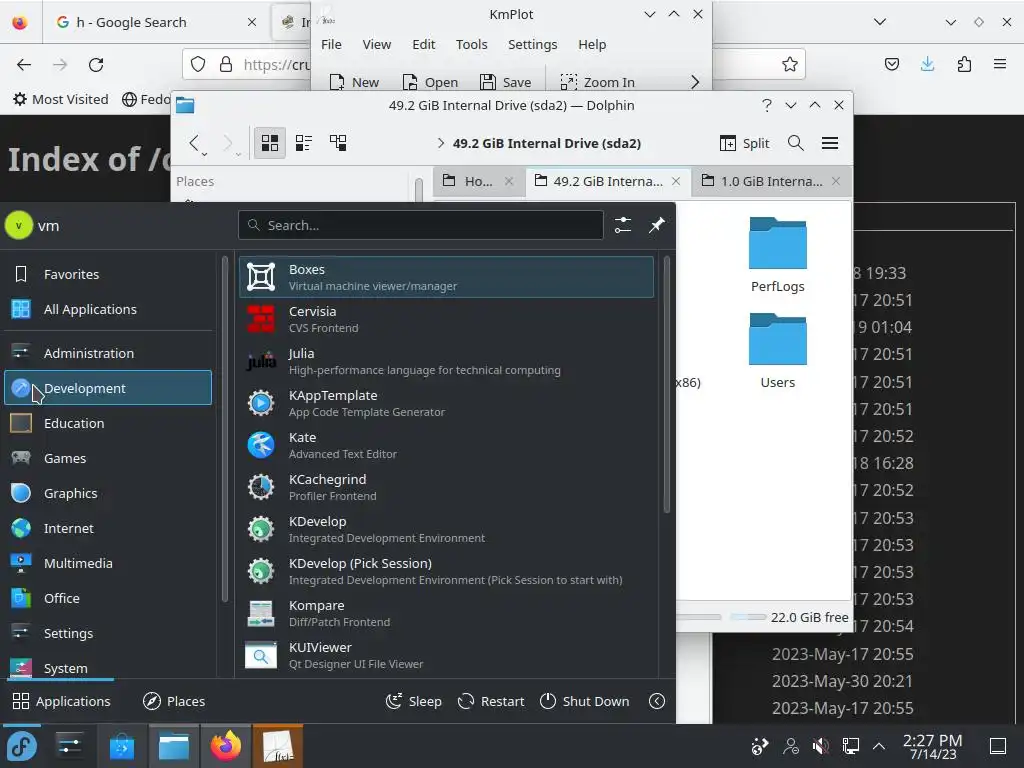Open the Internet category

click(x=108, y=528)
